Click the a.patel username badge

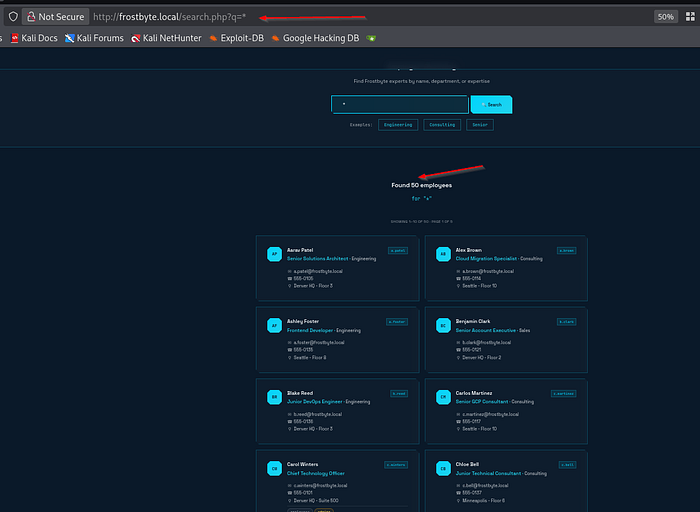click(x=398, y=250)
